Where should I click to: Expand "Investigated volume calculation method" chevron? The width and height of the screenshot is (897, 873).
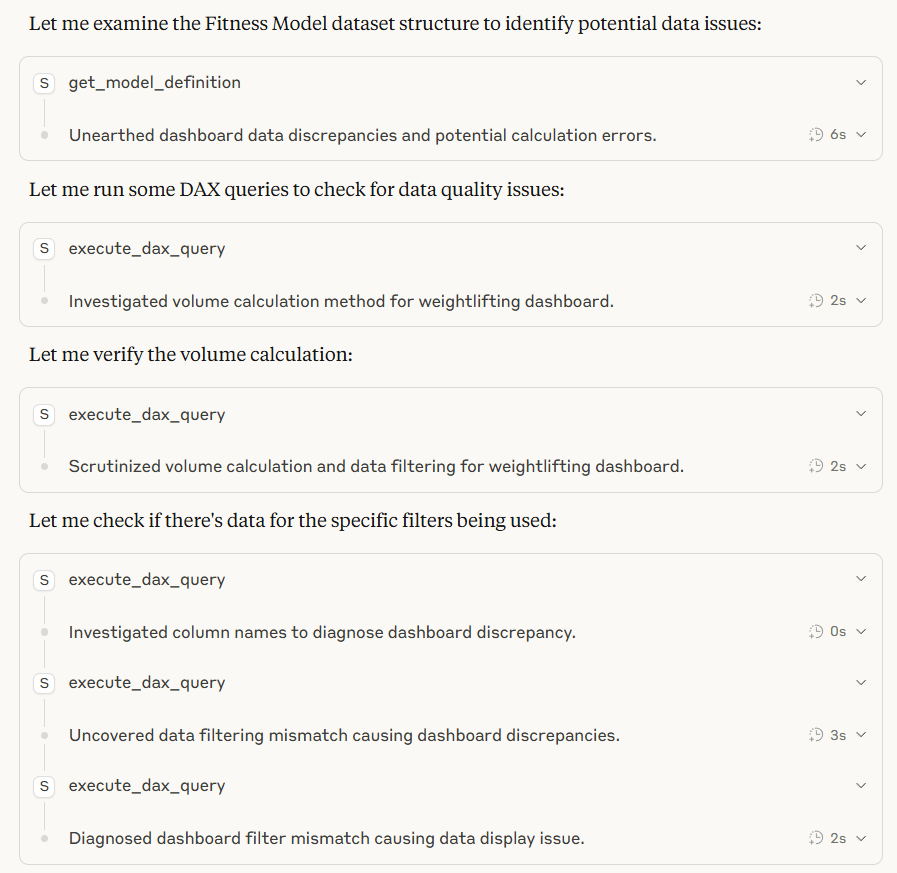(x=861, y=301)
